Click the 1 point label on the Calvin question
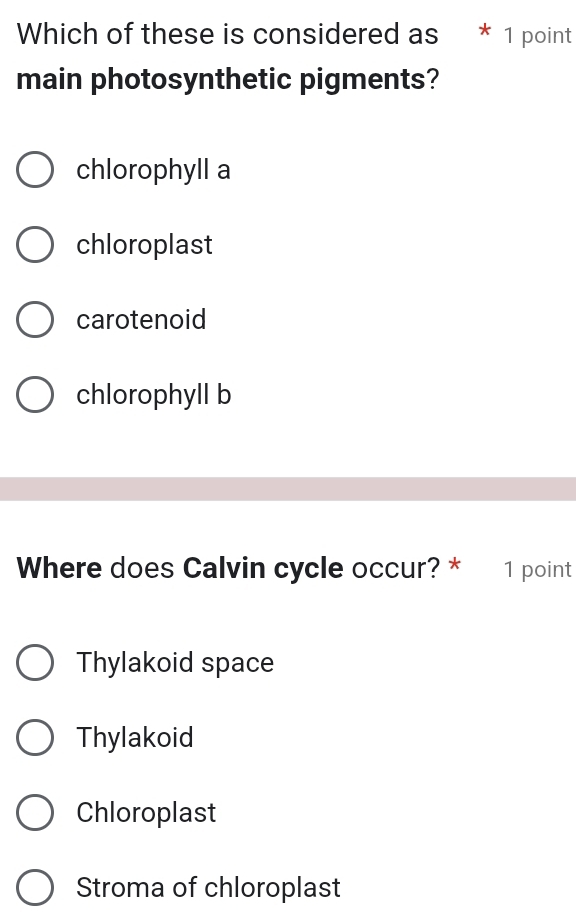Screen dimensions: 576x916 pyautogui.click(x=538, y=569)
